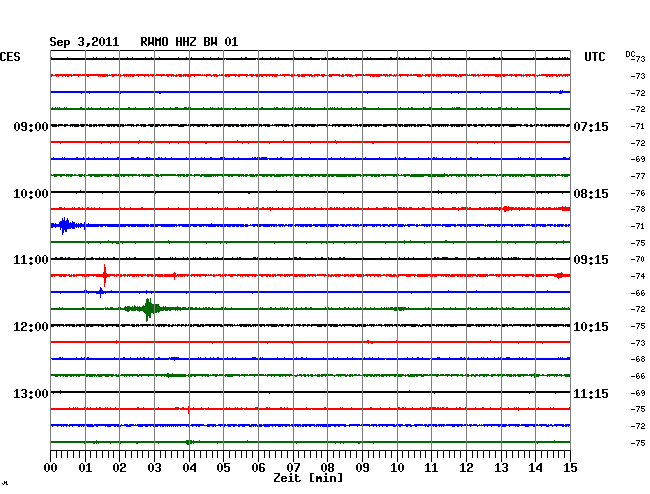The height and width of the screenshot is (494, 650).
Task: Click the 08:15 UTC time label
Action: (x=591, y=194)
